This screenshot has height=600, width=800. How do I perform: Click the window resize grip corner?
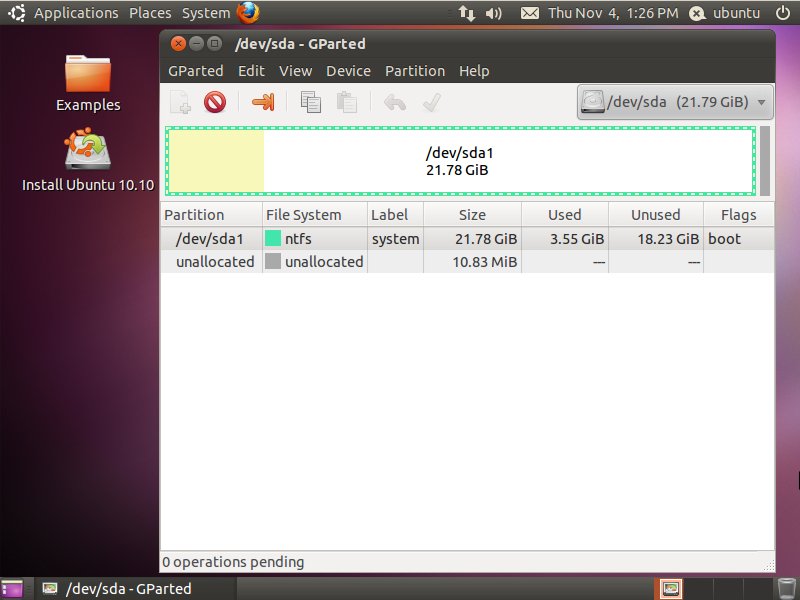tap(769, 565)
